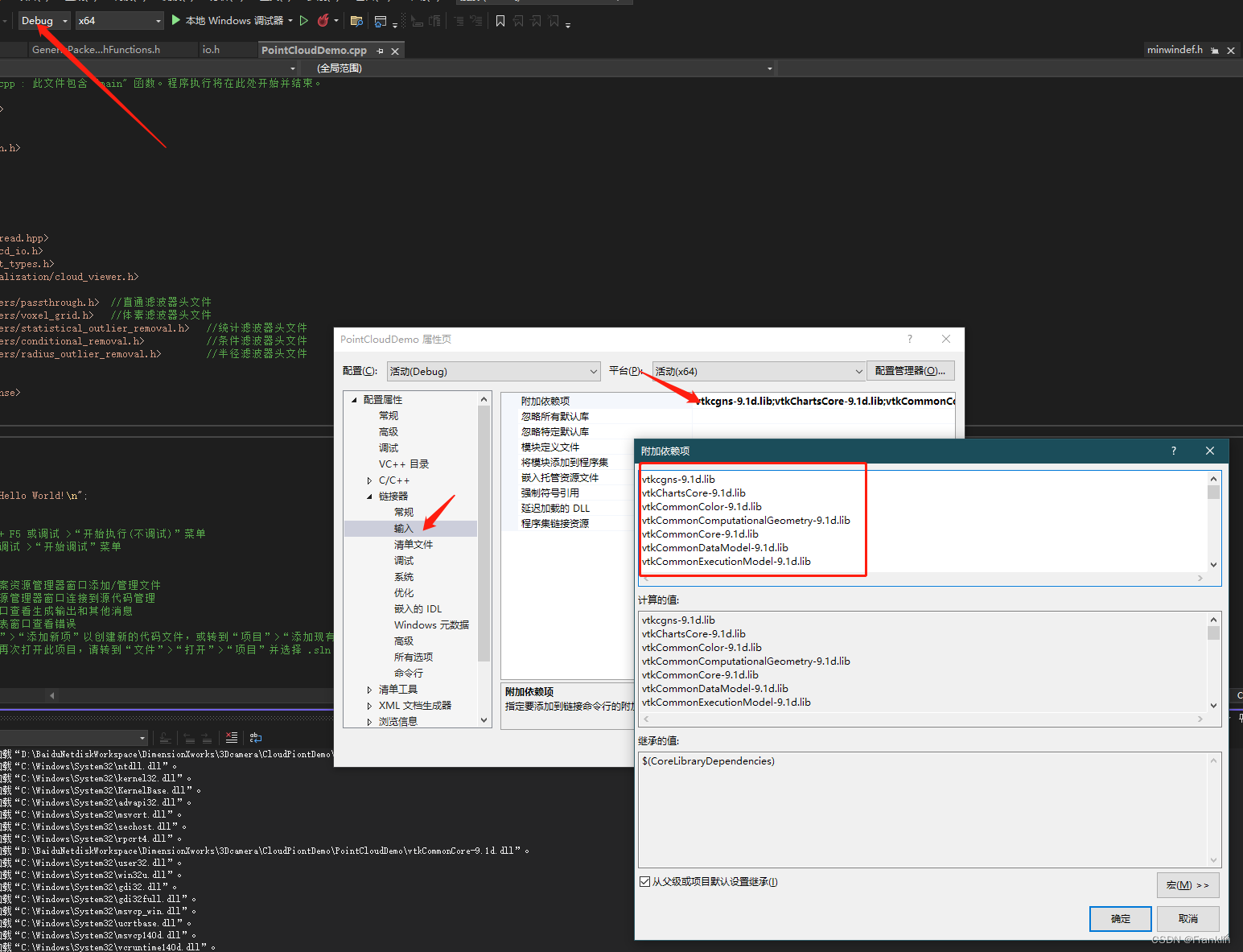Click the Hot Reload flame icon
Image resolution: width=1243 pixels, height=952 pixels.
point(323,20)
